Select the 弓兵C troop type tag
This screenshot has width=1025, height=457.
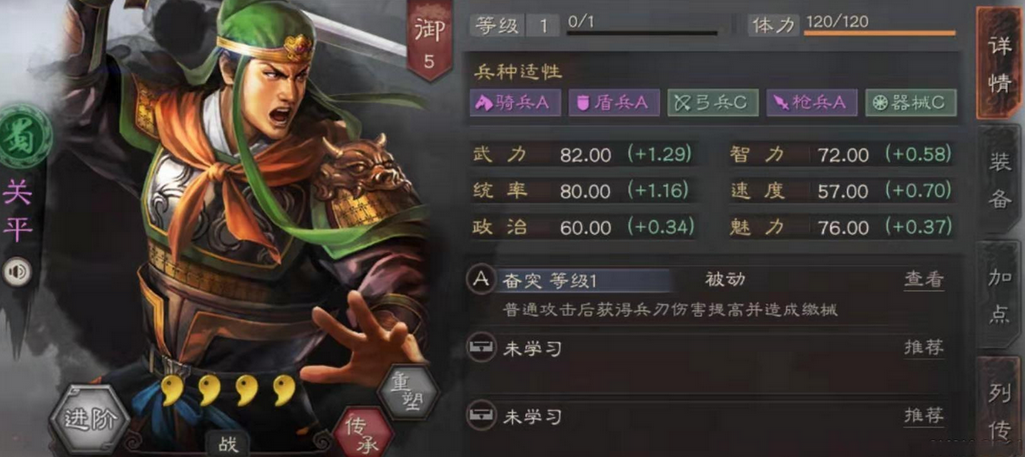click(x=713, y=103)
